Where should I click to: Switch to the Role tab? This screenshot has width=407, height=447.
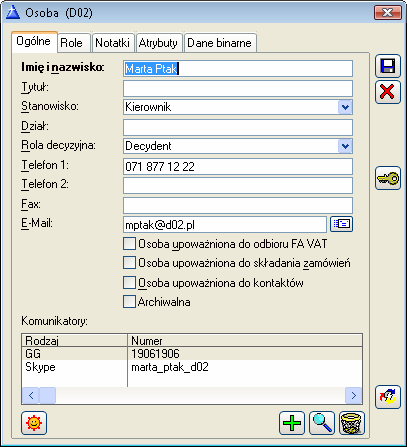tap(74, 43)
